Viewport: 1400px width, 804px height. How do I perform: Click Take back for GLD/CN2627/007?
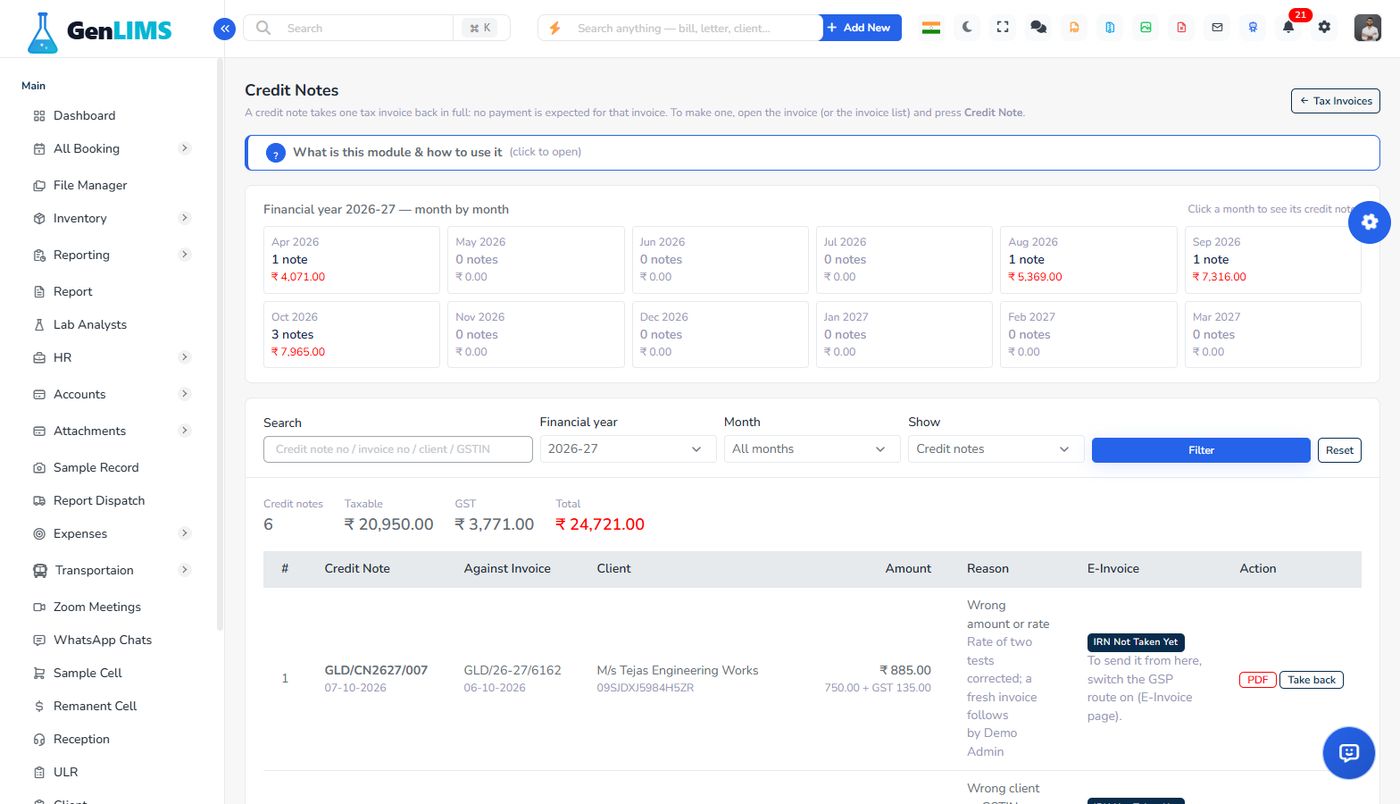click(x=1312, y=680)
